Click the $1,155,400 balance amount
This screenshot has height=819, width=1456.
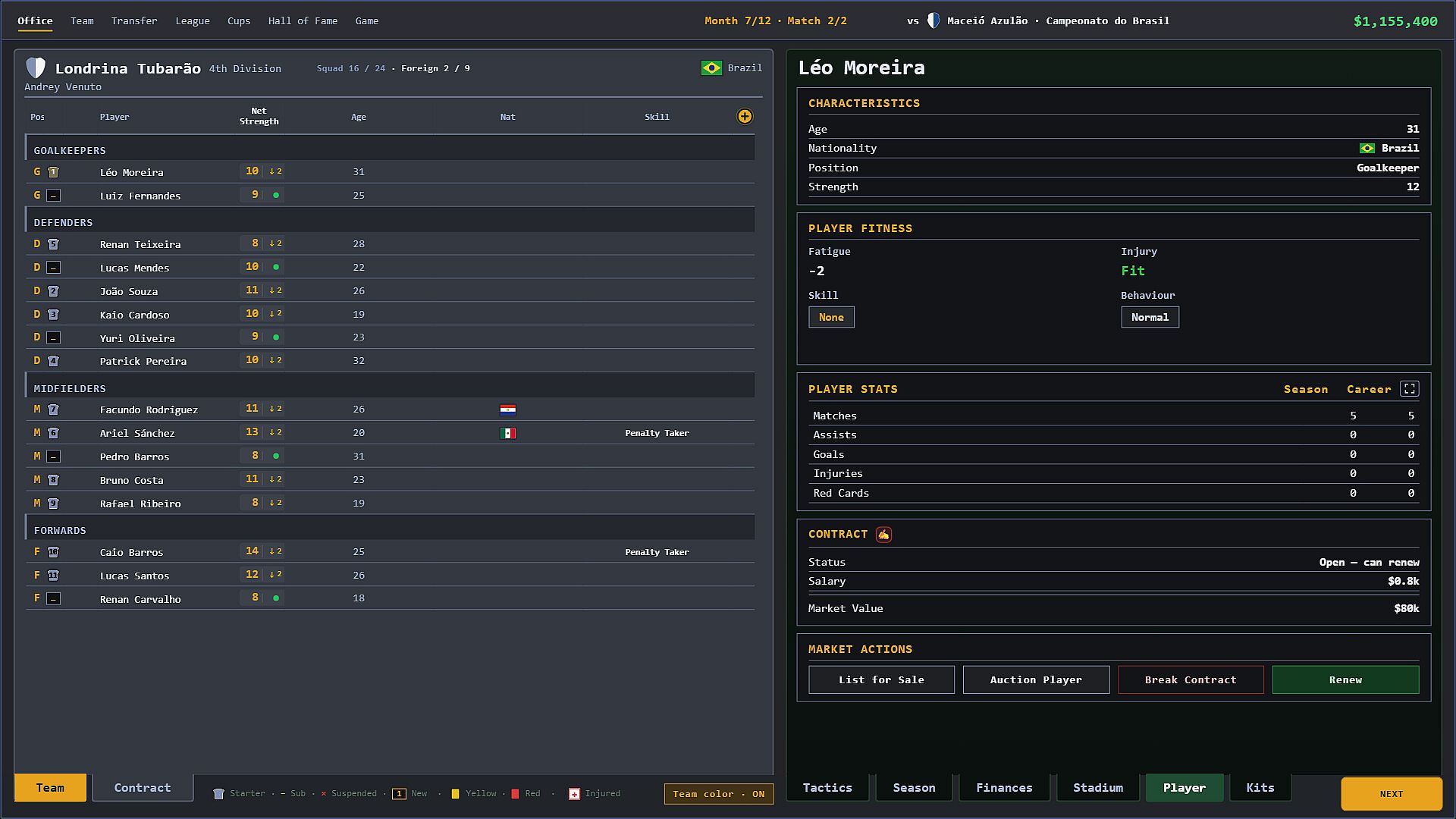[x=1395, y=21]
